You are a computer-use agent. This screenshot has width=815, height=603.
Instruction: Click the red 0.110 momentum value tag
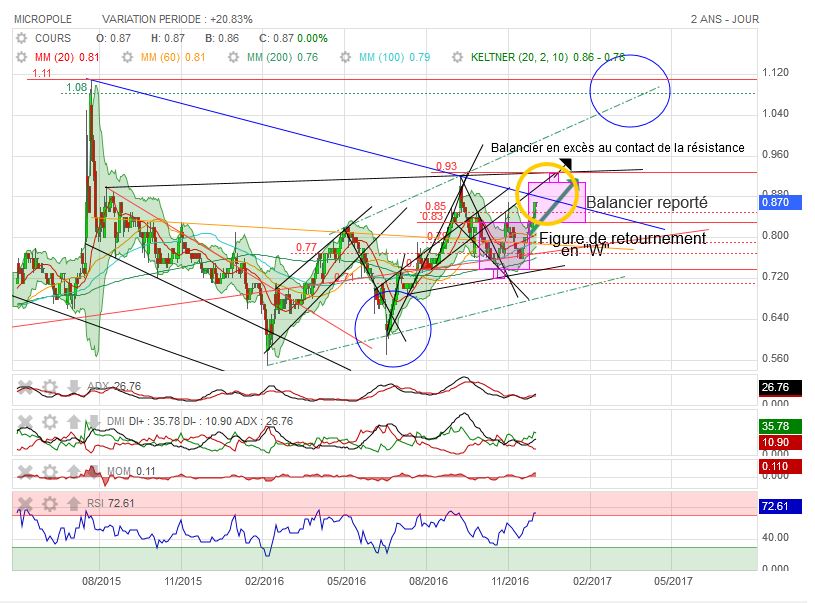781,466
